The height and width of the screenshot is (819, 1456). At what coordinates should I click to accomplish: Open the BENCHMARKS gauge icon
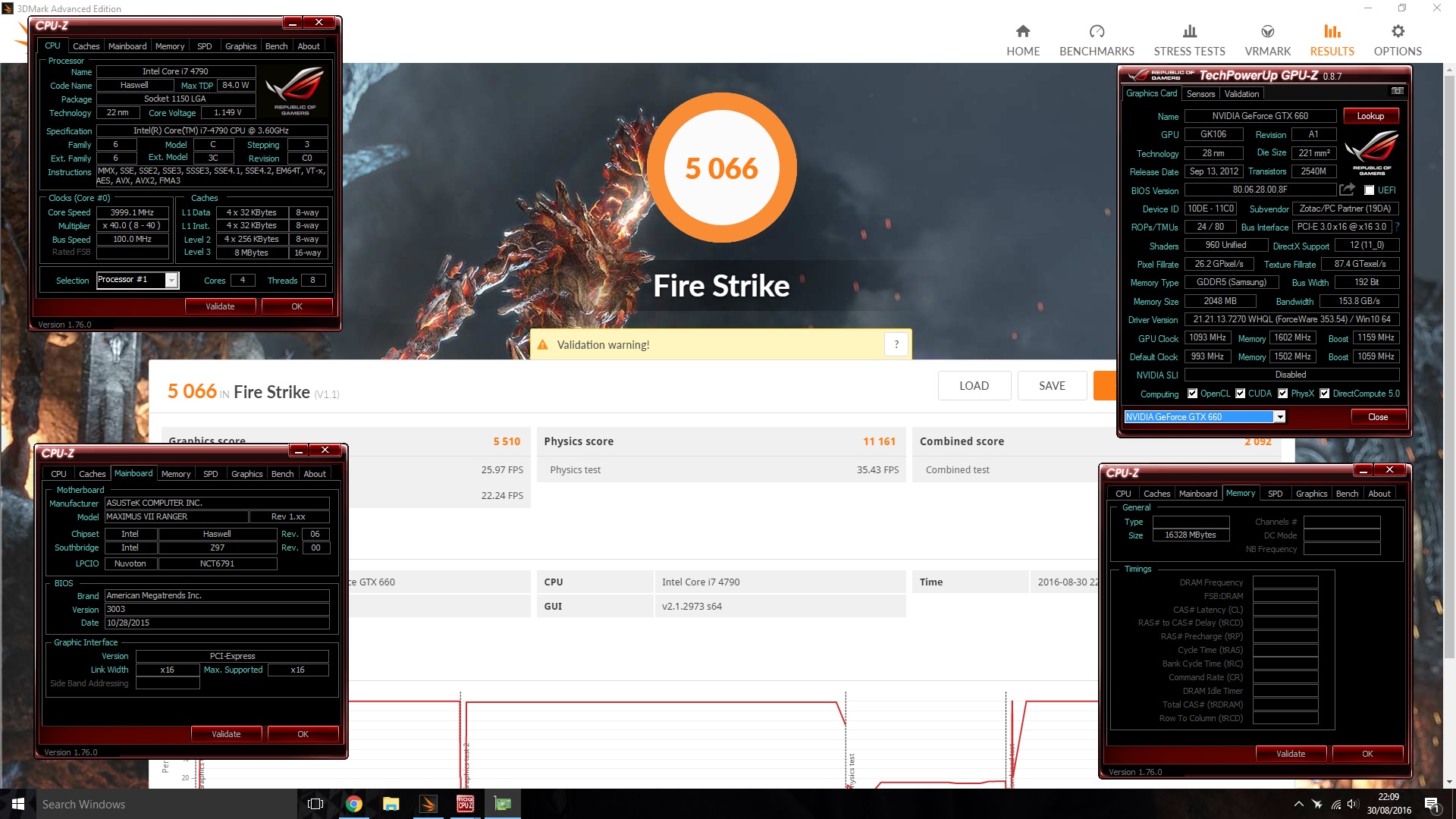point(1097,31)
